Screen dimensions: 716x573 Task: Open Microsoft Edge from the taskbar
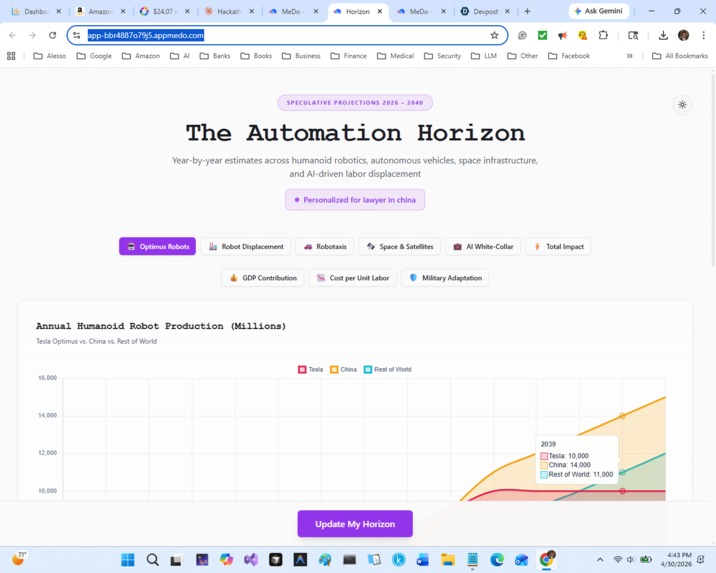point(497,559)
